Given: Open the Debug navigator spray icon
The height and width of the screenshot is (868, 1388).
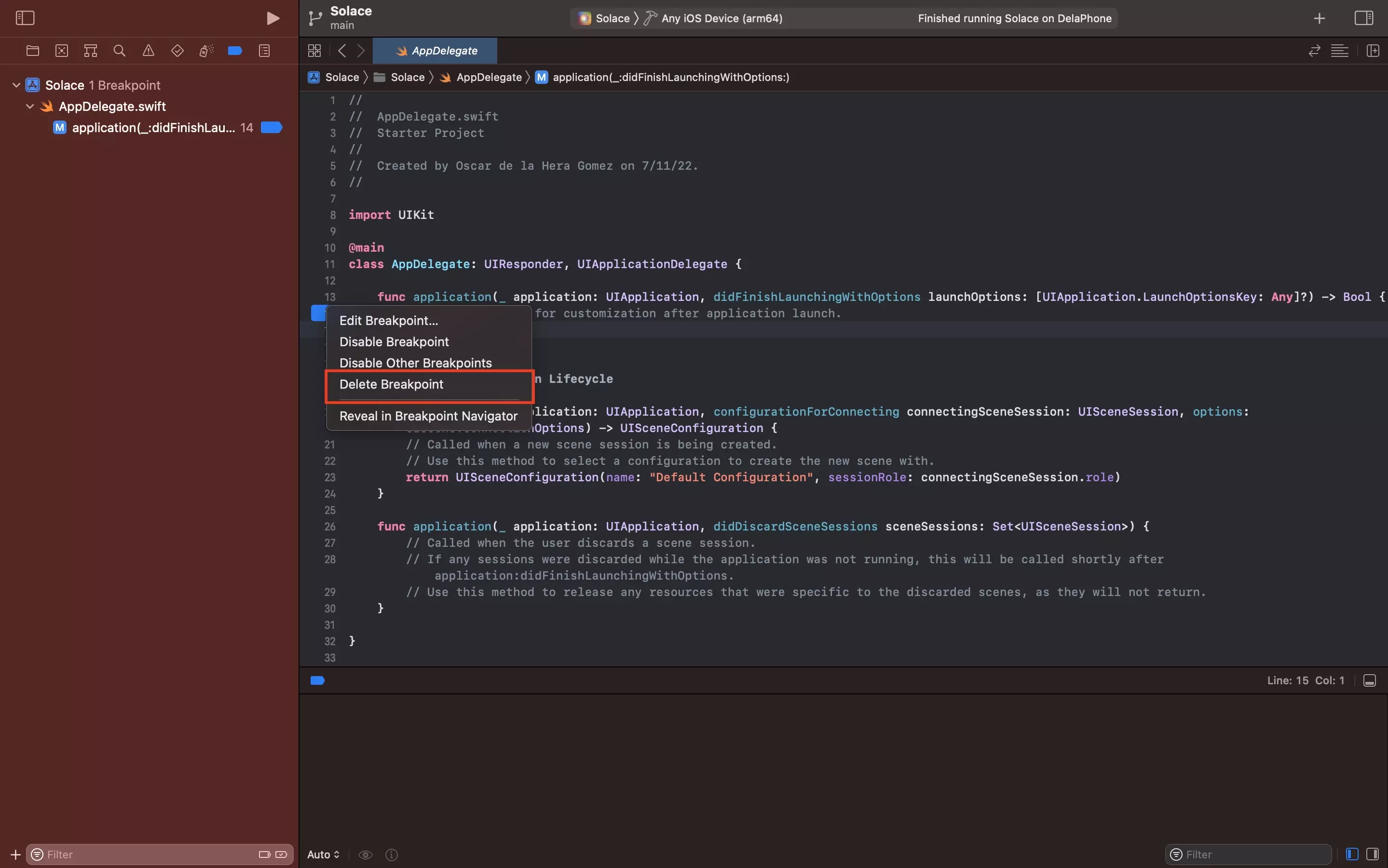Looking at the screenshot, I should click(206, 51).
